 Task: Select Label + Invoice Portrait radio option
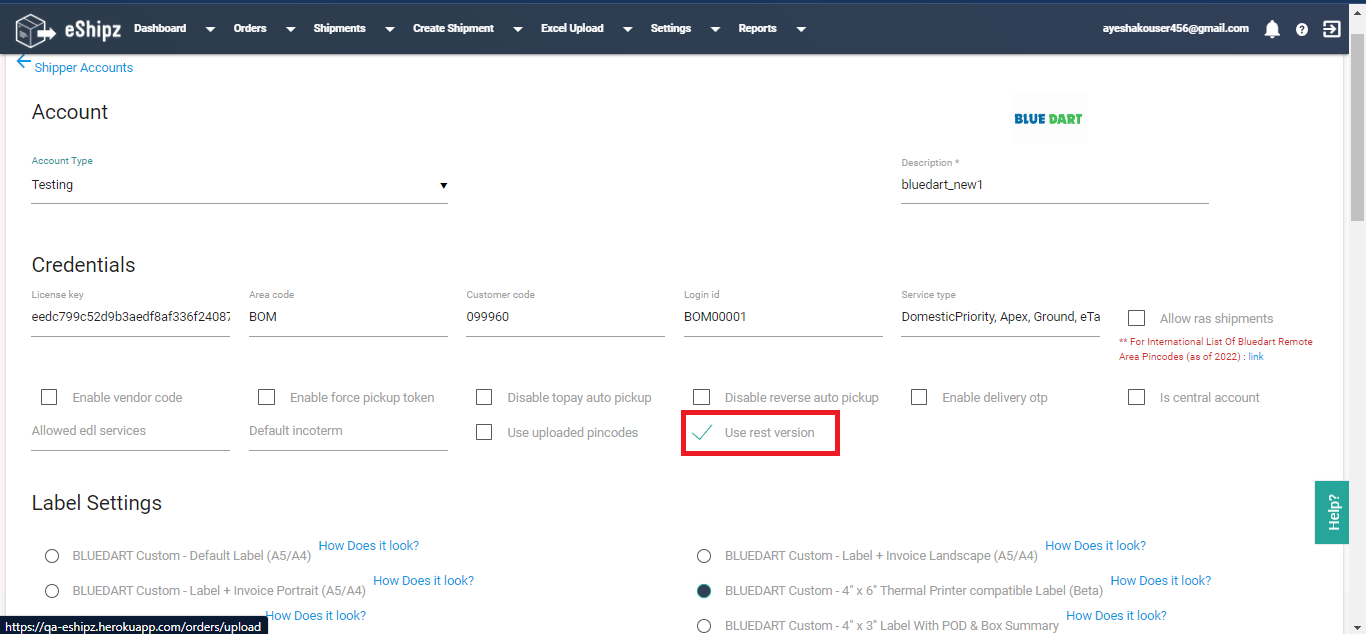point(52,591)
